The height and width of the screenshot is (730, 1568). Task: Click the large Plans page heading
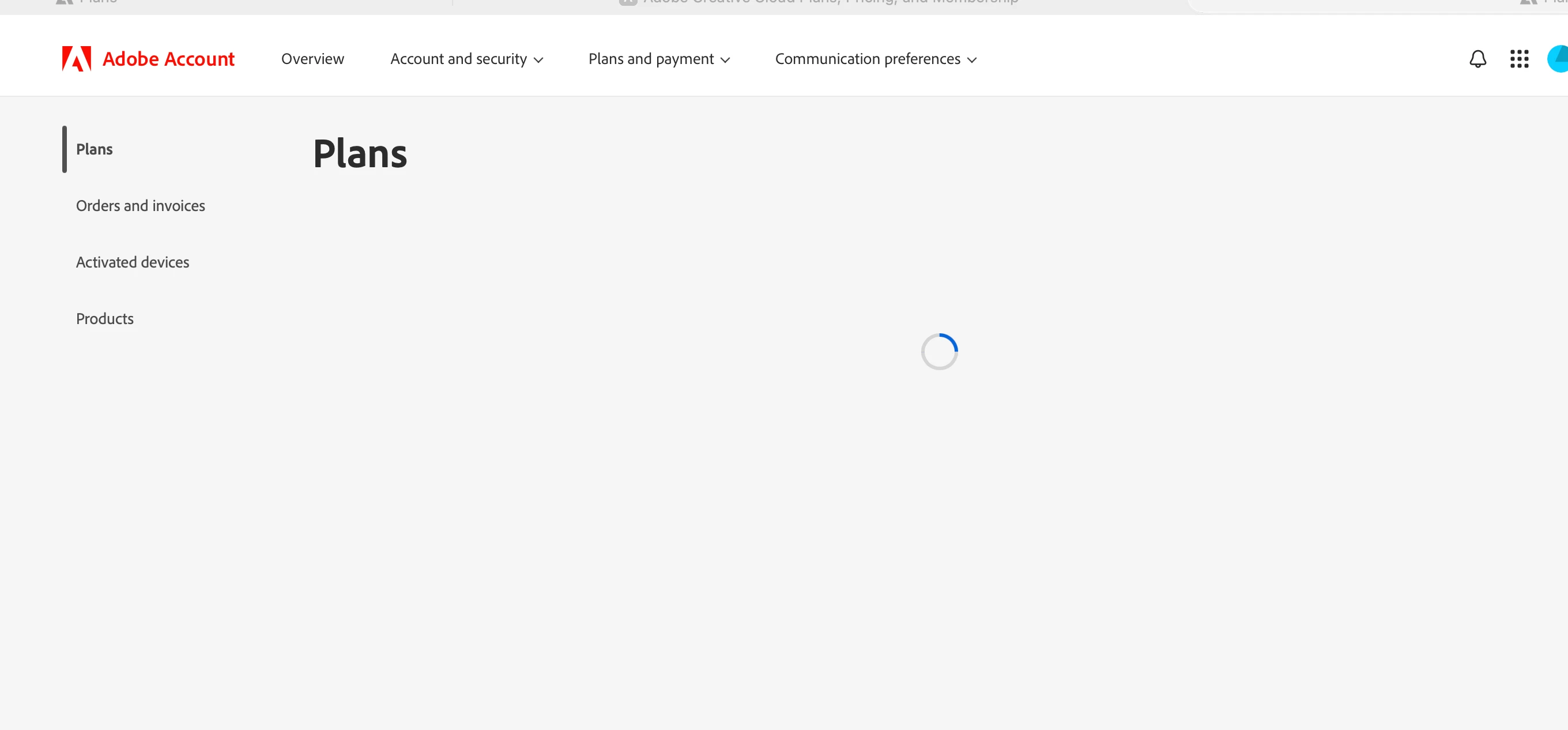tap(360, 153)
